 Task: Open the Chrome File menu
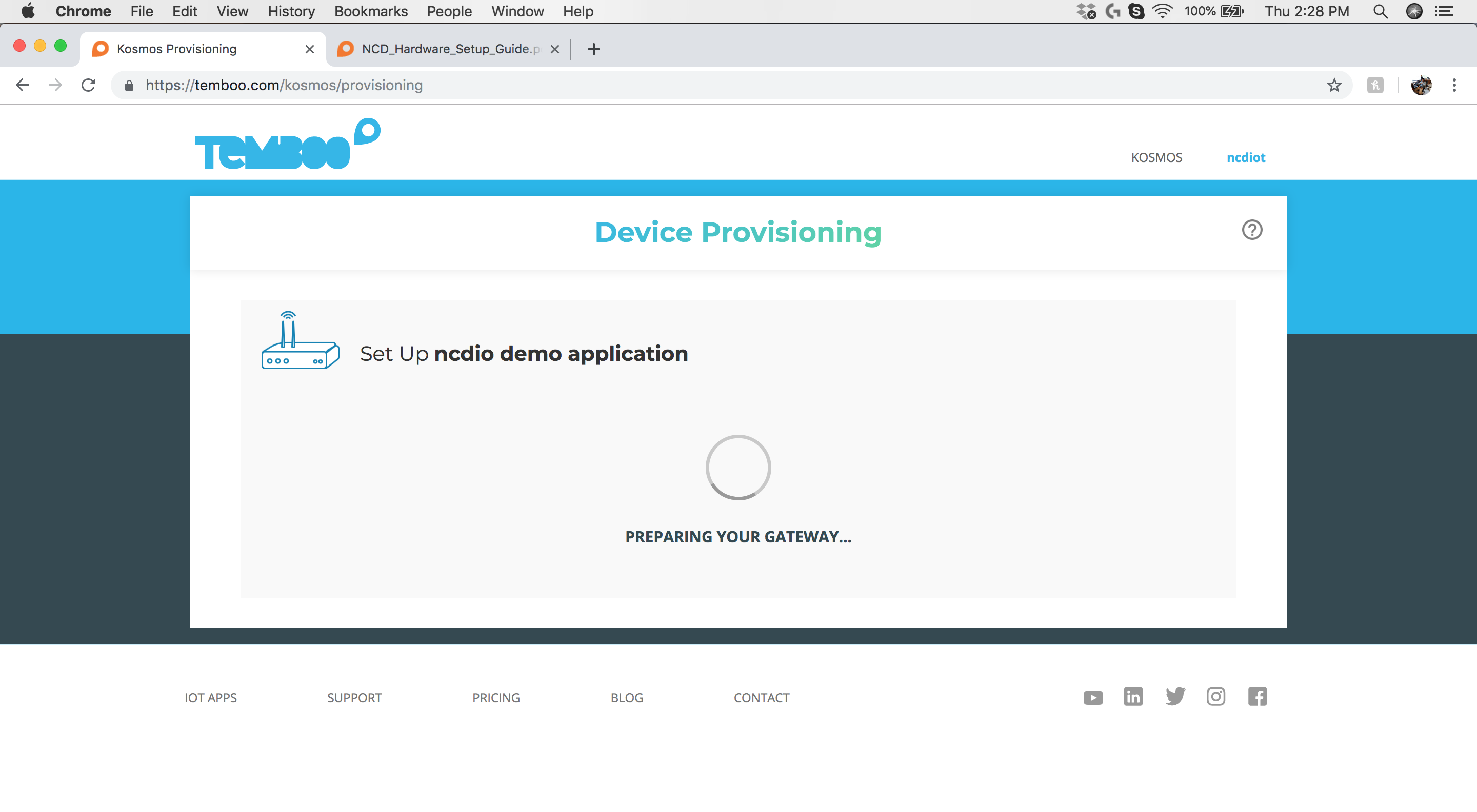(142, 11)
